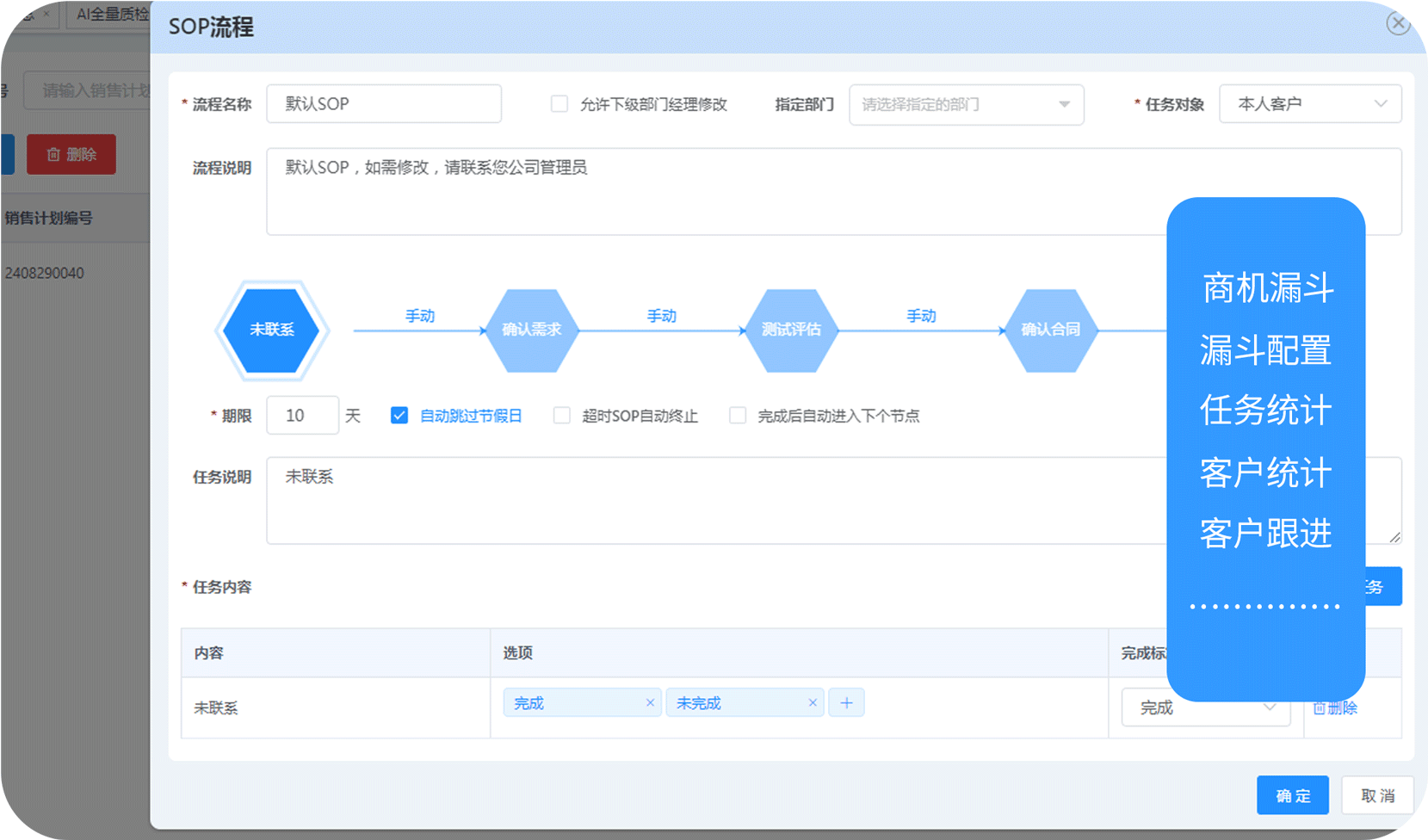Viewport: 1428px width, 840px height.
Task: Enable 允许下级部门经理修改 checkbox
Action: click(559, 104)
